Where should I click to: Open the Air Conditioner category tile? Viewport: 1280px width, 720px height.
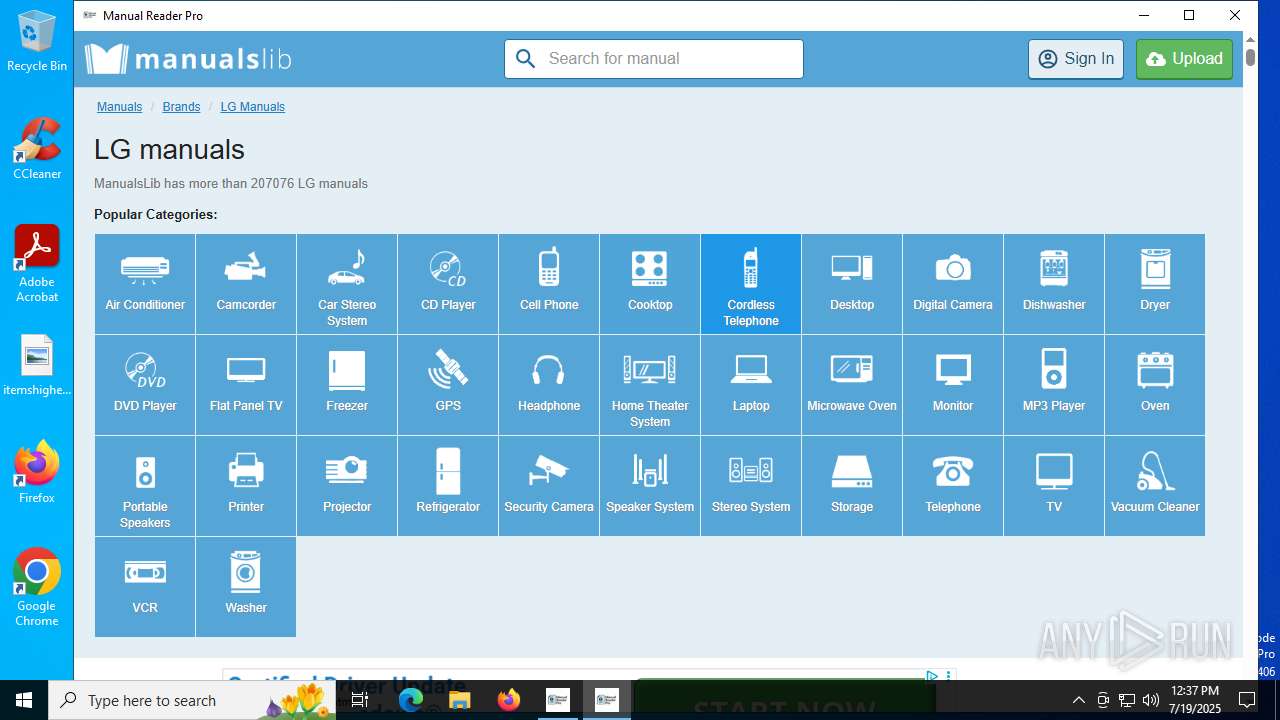click(x=145, y=284)
